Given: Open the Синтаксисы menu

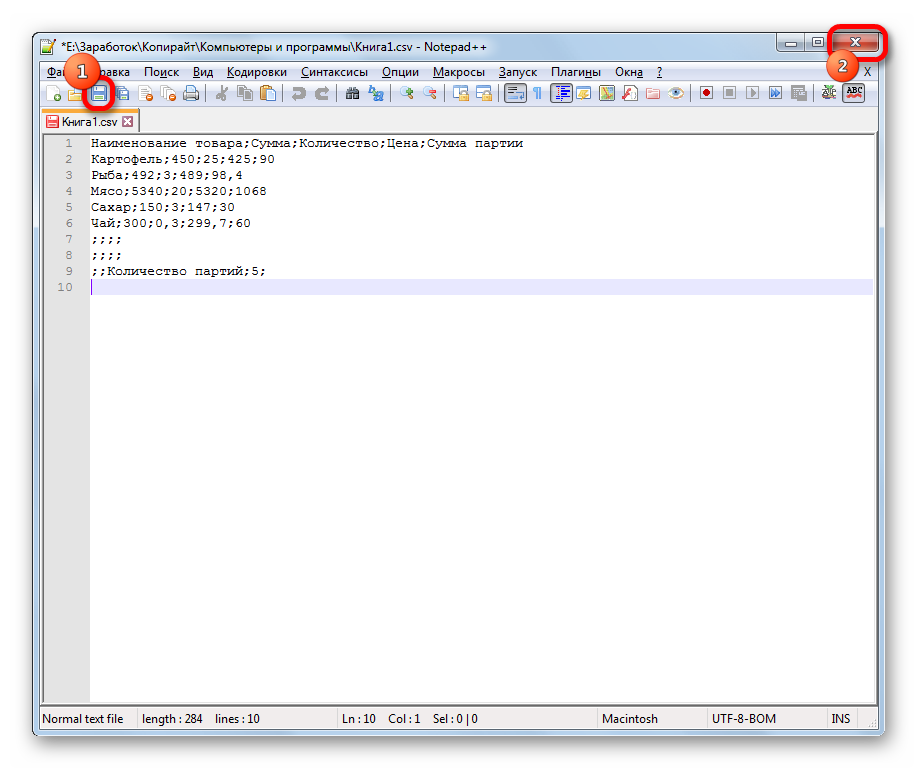Looking at the screenshot, I should 334,72.
